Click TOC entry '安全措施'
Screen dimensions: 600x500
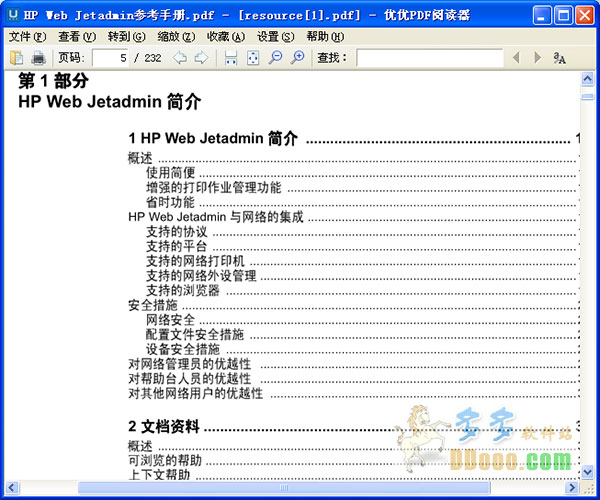pyautogui.click(x=153, y=305)
